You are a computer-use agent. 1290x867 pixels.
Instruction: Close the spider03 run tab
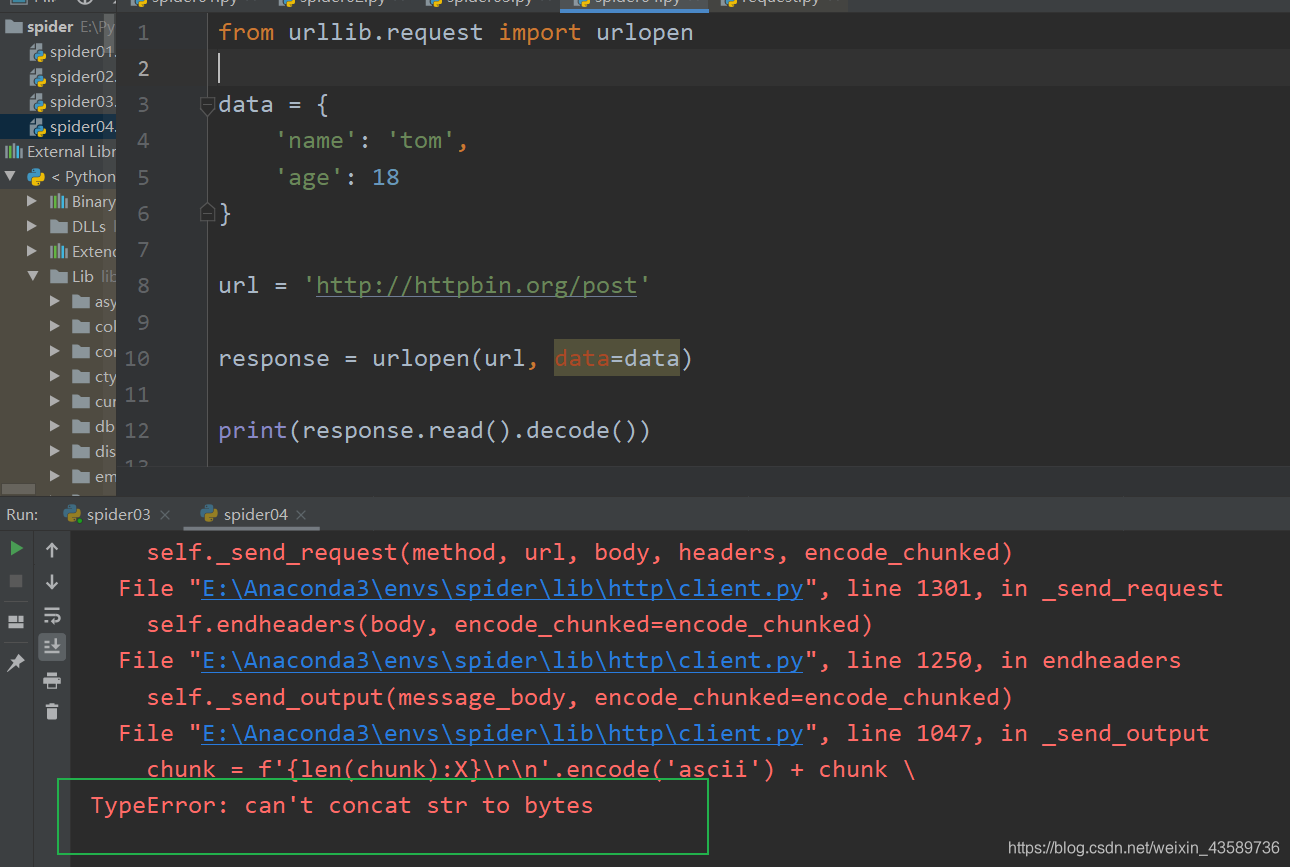coord(165,515)
